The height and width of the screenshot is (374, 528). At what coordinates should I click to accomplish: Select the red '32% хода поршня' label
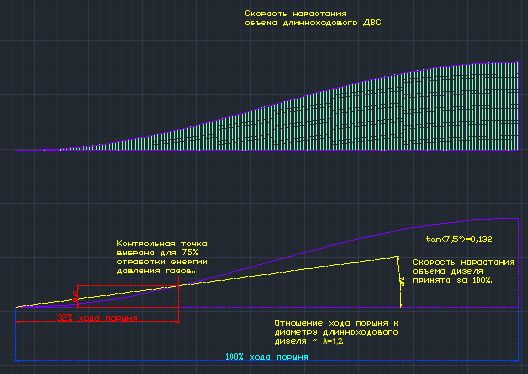[97, 318]
